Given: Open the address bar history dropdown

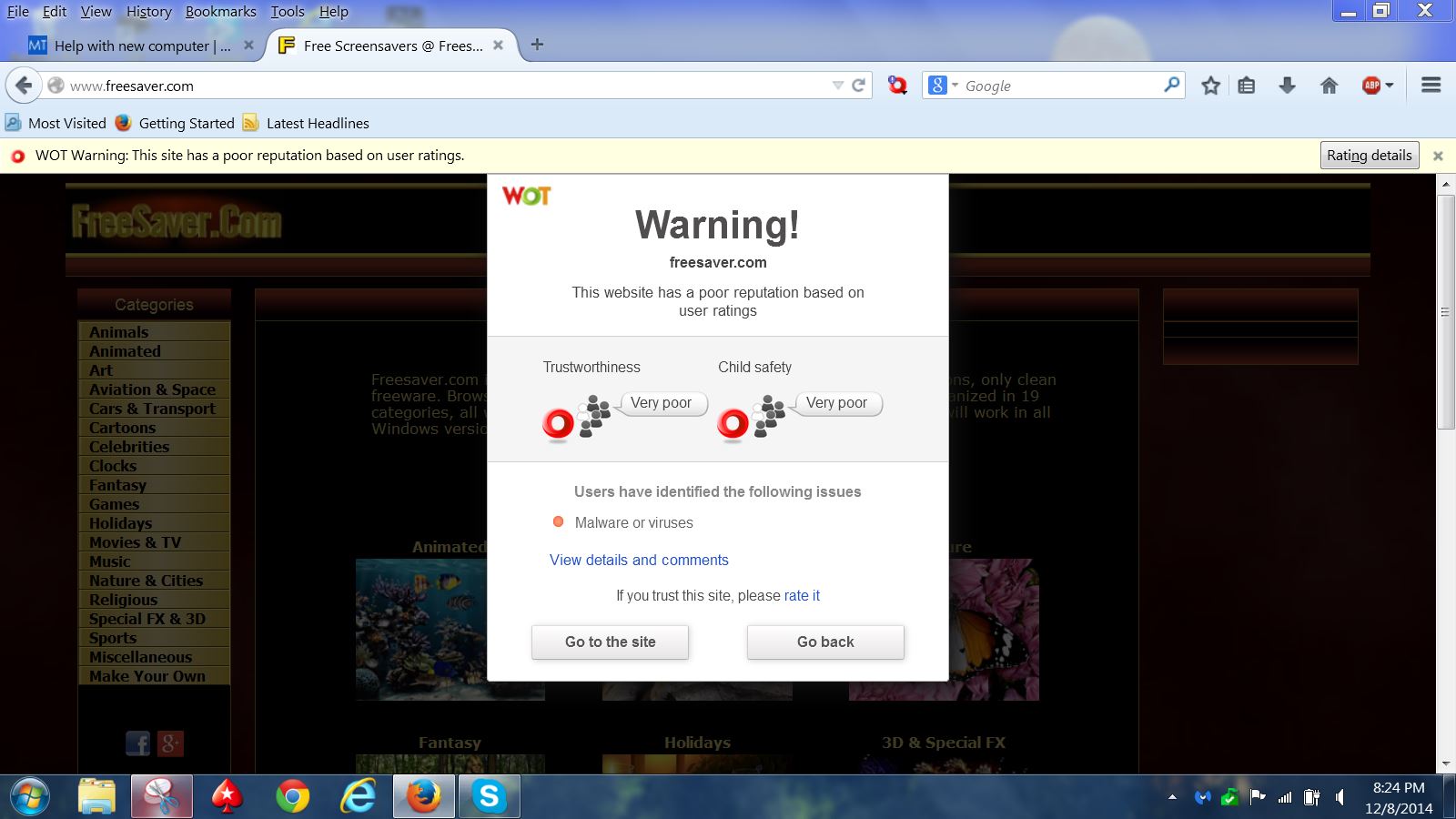Looking at the screenshot, I should coord(837,86).
